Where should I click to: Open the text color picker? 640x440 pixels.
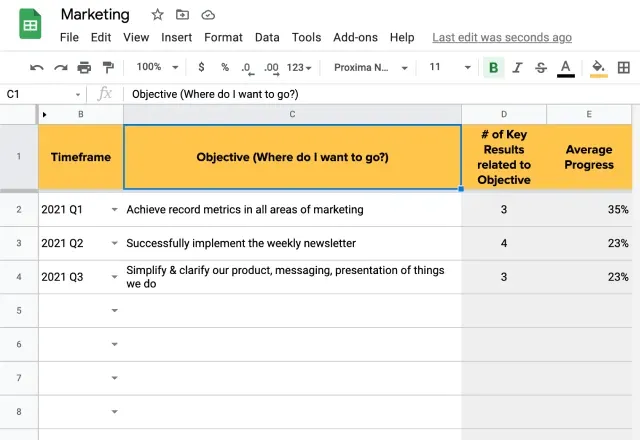[566, 68]
